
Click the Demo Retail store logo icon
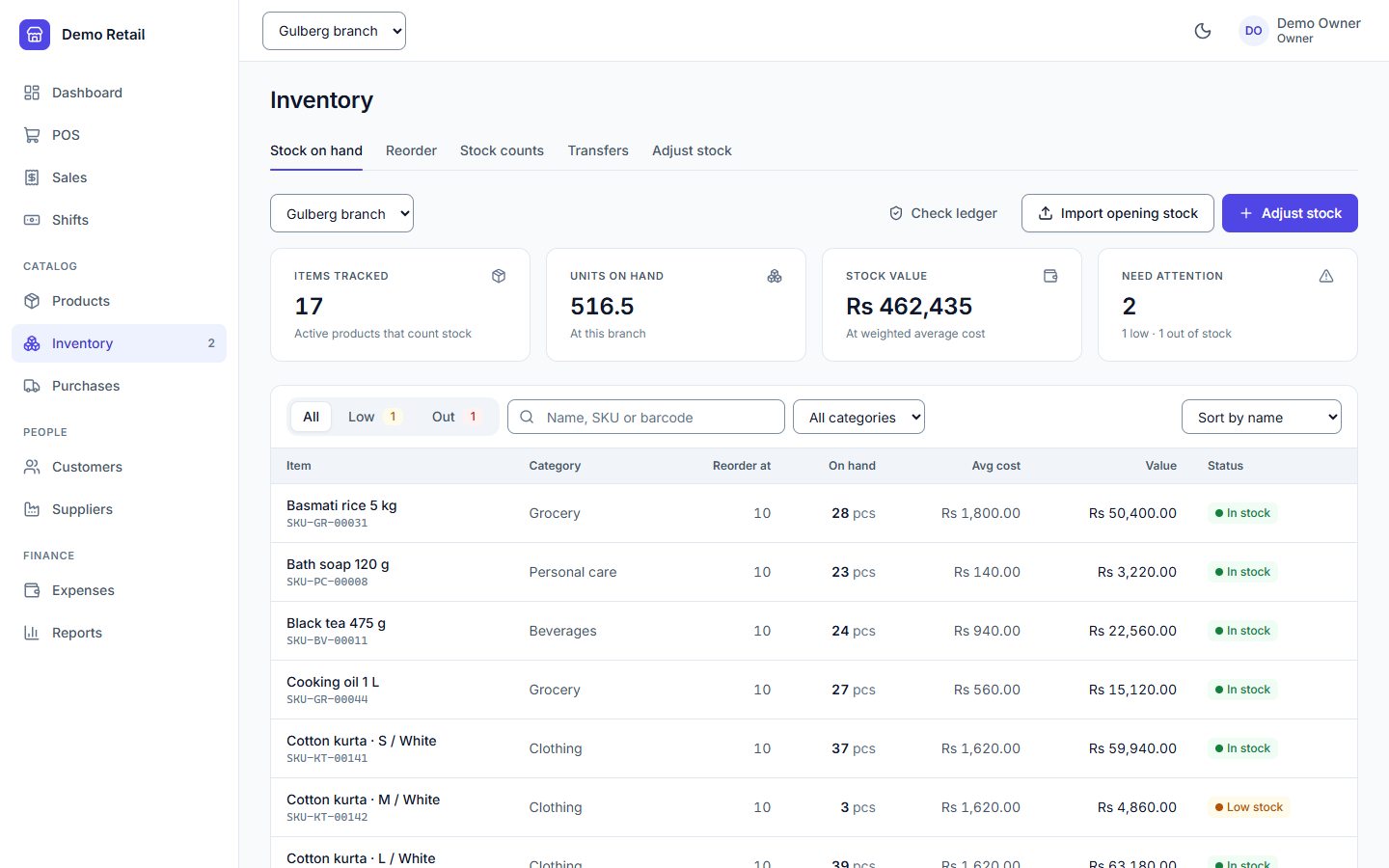[35, 35]
